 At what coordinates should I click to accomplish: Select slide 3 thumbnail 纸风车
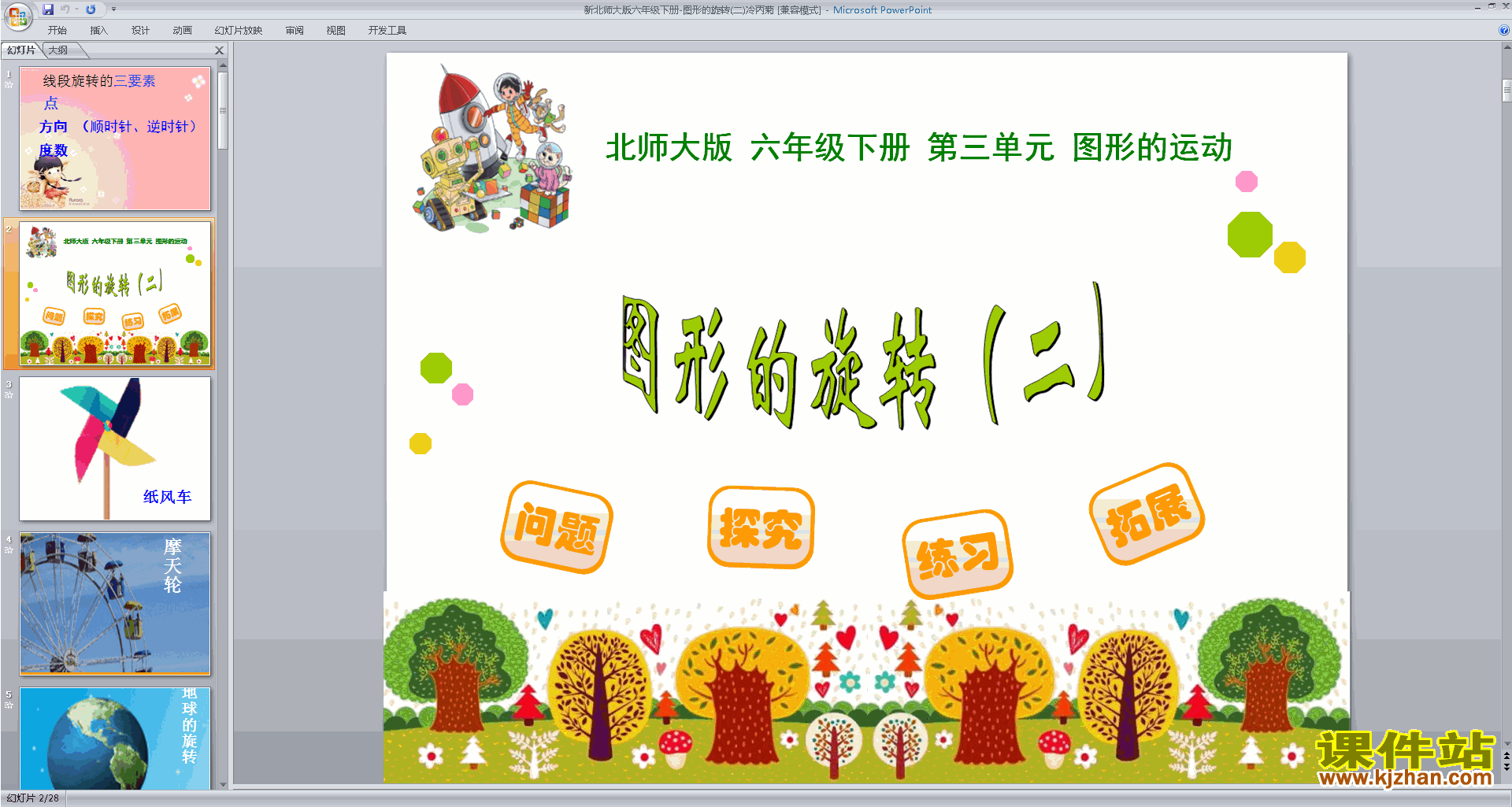(x=115, y=449)
